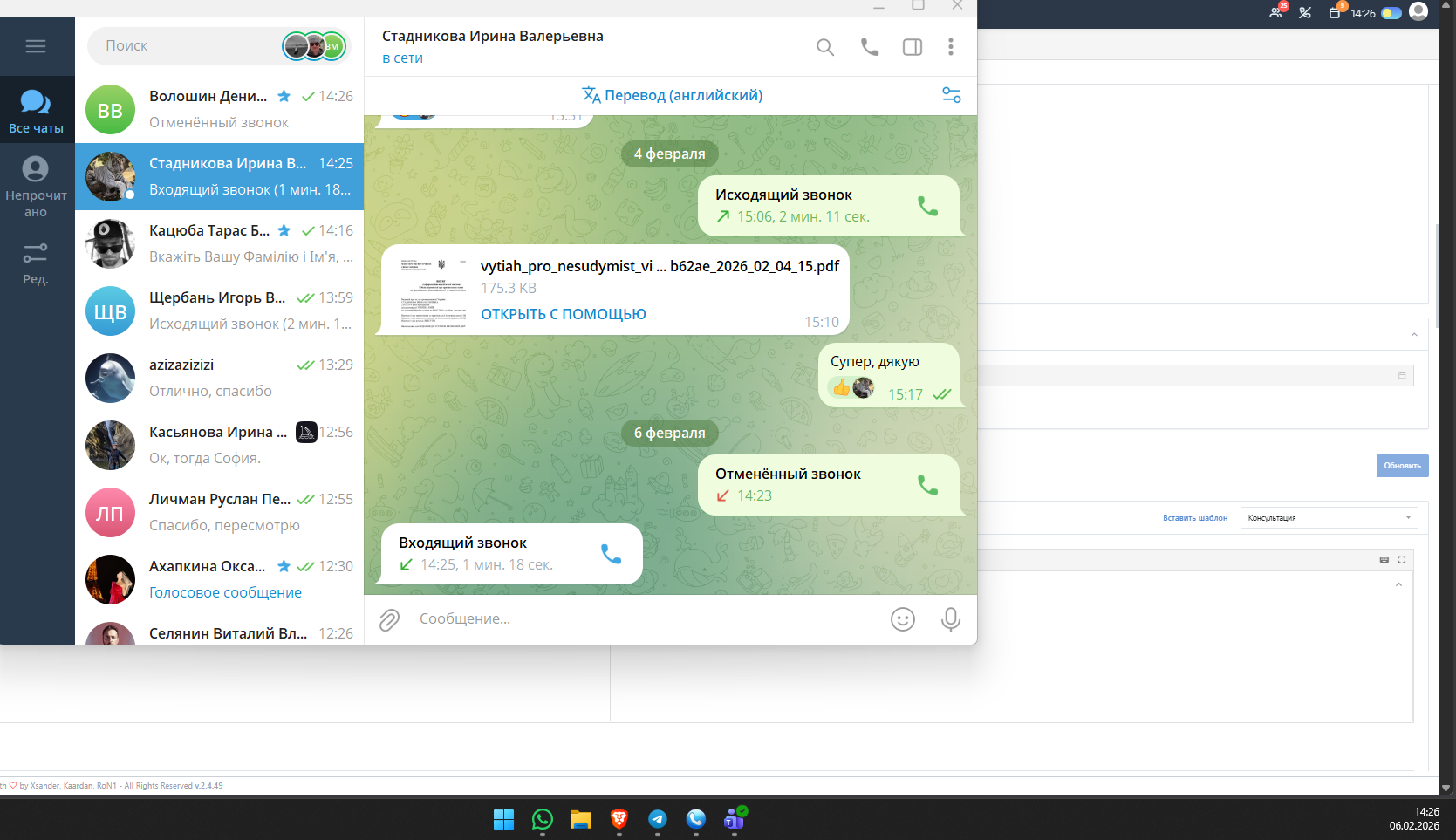1456x840 pixels.
Task: Open chat with Кацюба Тарас
Action: 219,244
